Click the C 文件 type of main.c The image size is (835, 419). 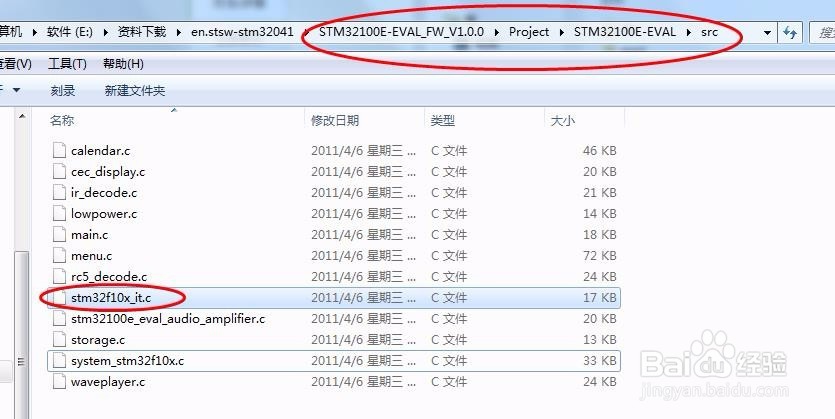pyautogui.click(x=449, y=235)
